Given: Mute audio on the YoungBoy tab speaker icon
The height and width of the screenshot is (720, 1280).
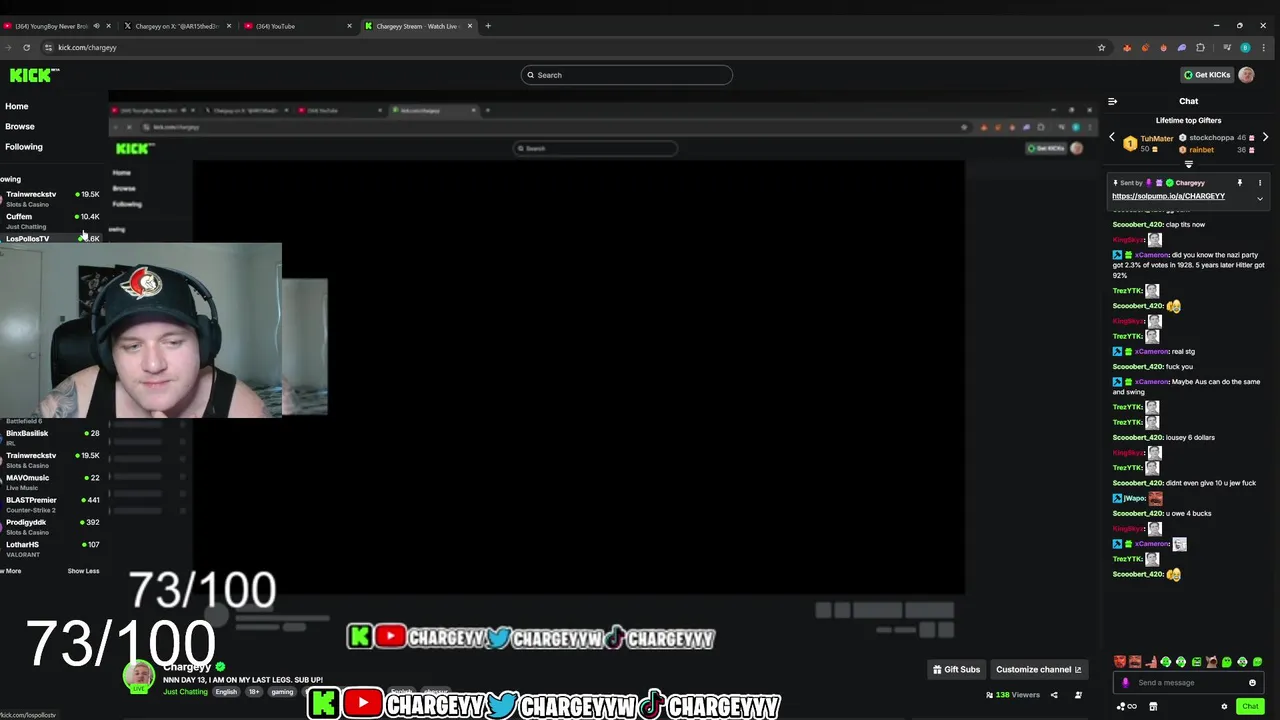Looking at the screenshot, I should tap(97, 26).
